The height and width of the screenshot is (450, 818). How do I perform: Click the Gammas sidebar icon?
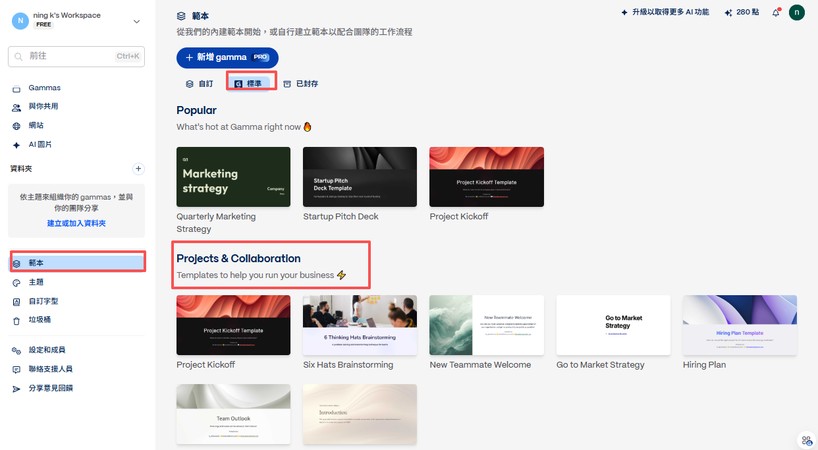[16, 89]
